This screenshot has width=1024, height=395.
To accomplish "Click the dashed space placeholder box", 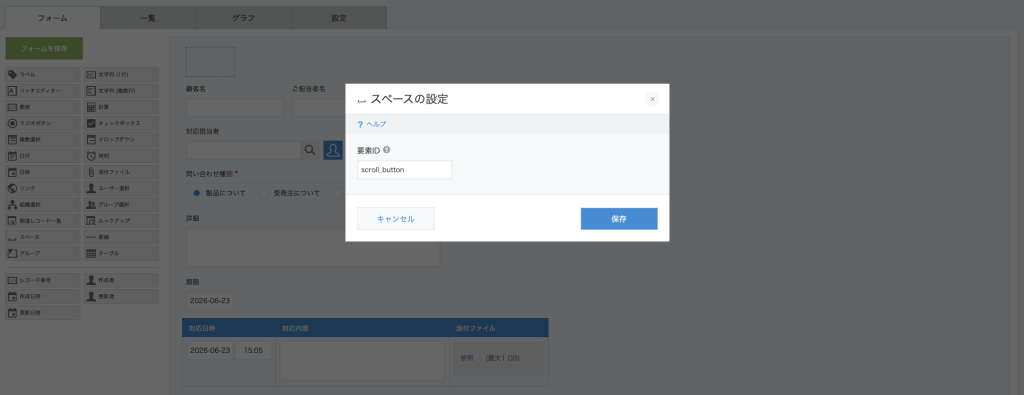I will (210, 61).
